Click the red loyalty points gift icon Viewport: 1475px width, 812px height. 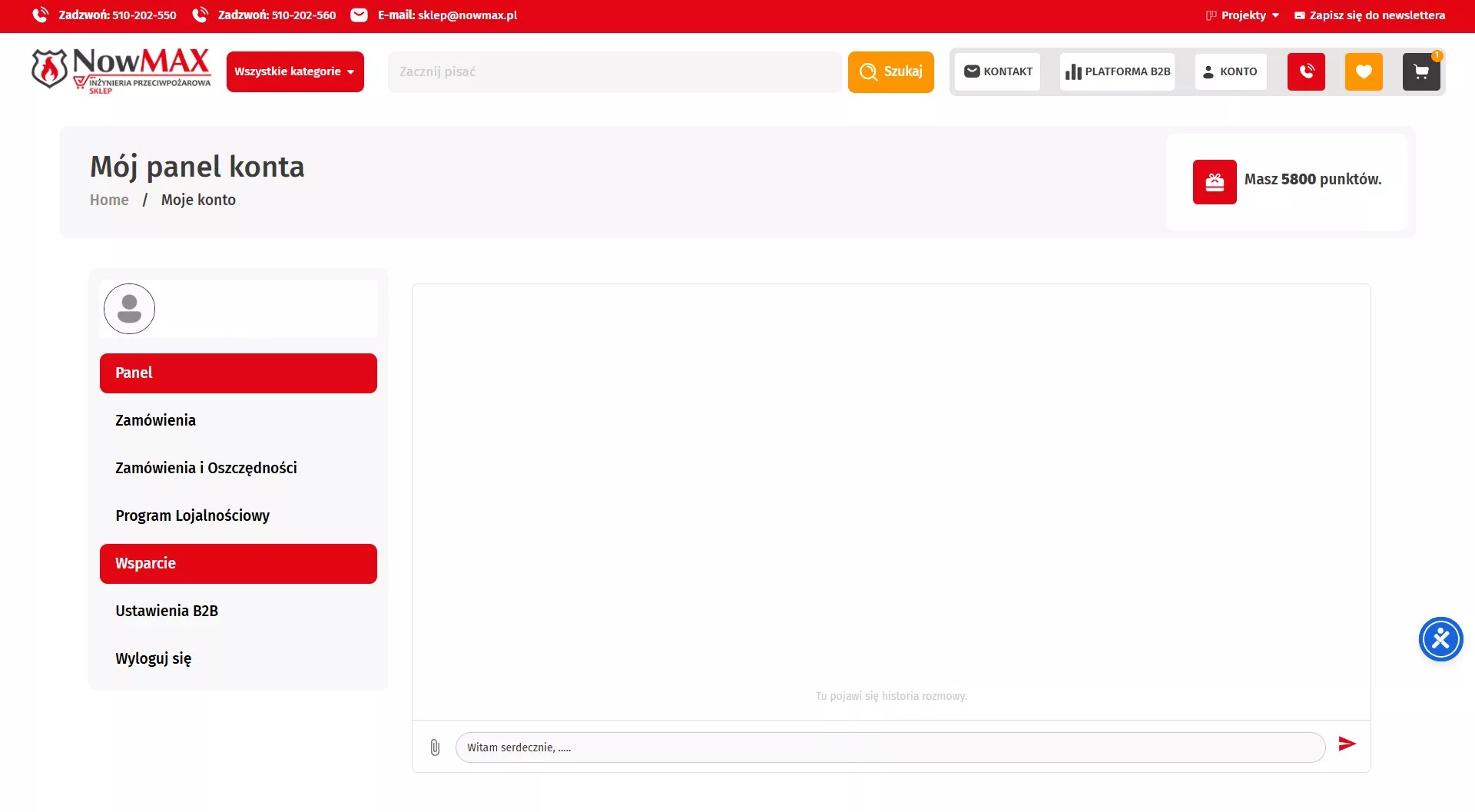click(x=1215, y=182)
